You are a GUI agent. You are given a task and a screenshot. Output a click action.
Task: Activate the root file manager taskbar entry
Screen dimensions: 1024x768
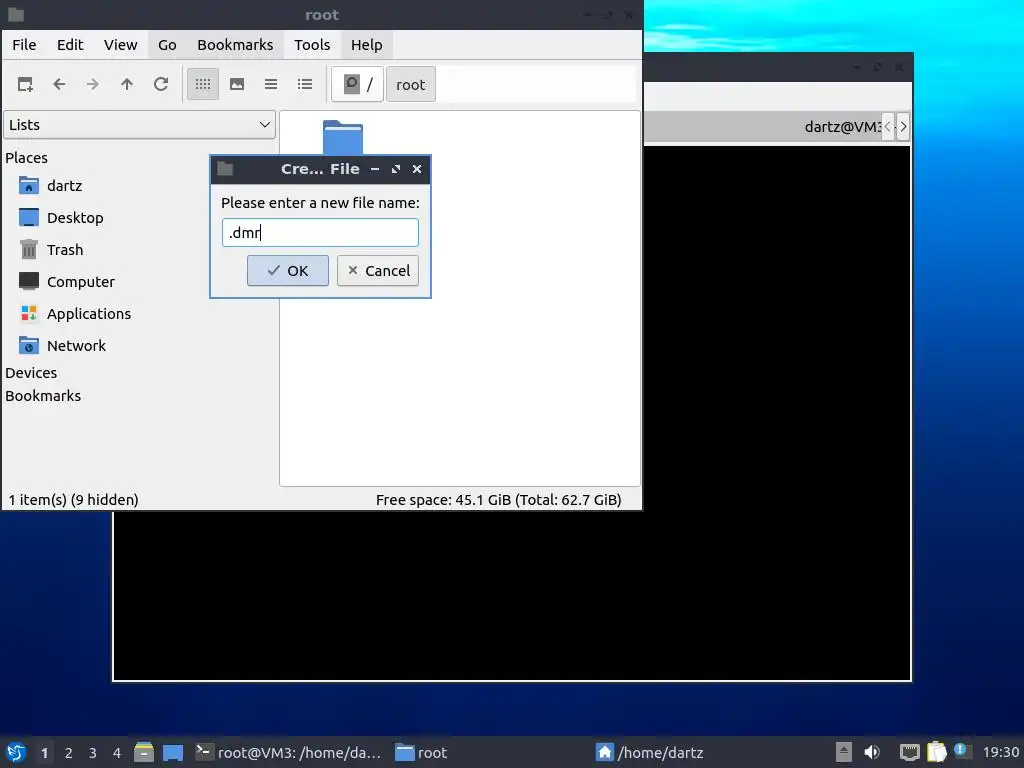[x=422, y=752]
